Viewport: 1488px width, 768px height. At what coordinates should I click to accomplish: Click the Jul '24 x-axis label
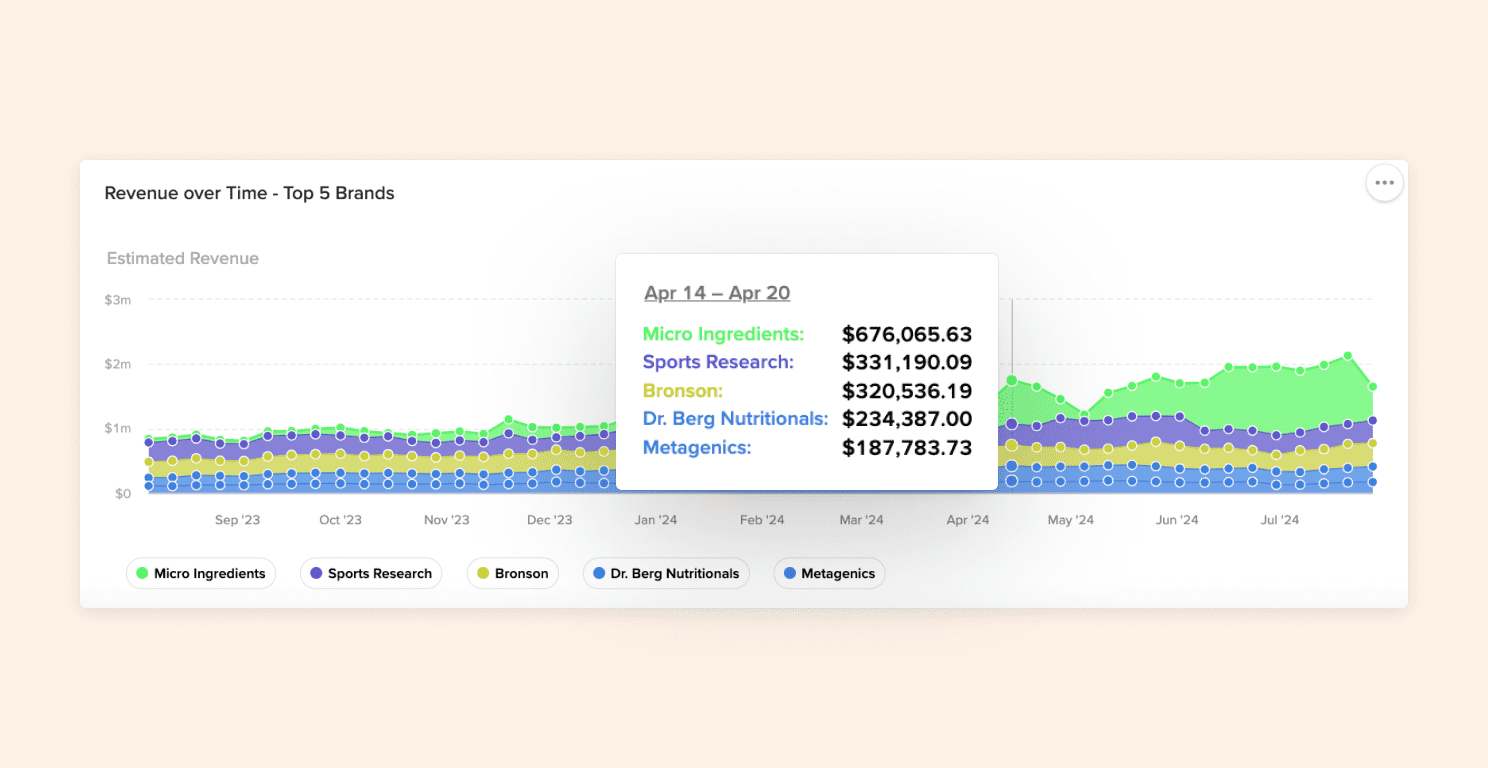click(1279, 520)
